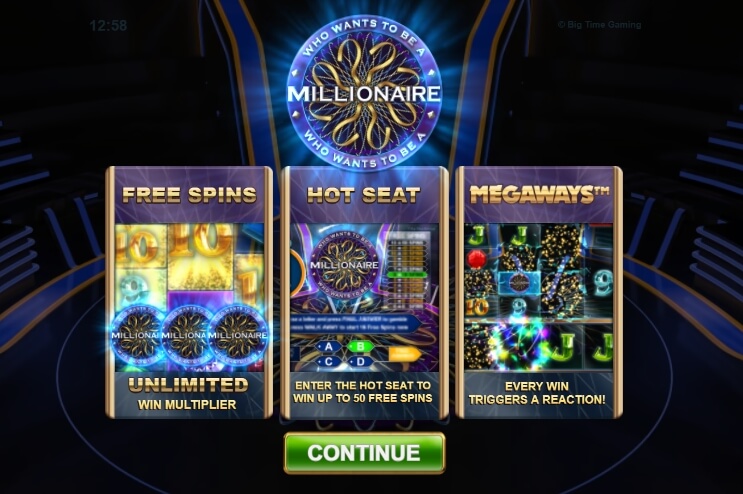Screen dimensions: 743x494
Task: Click the Hot Seat preview image
Action: [364, 297]
